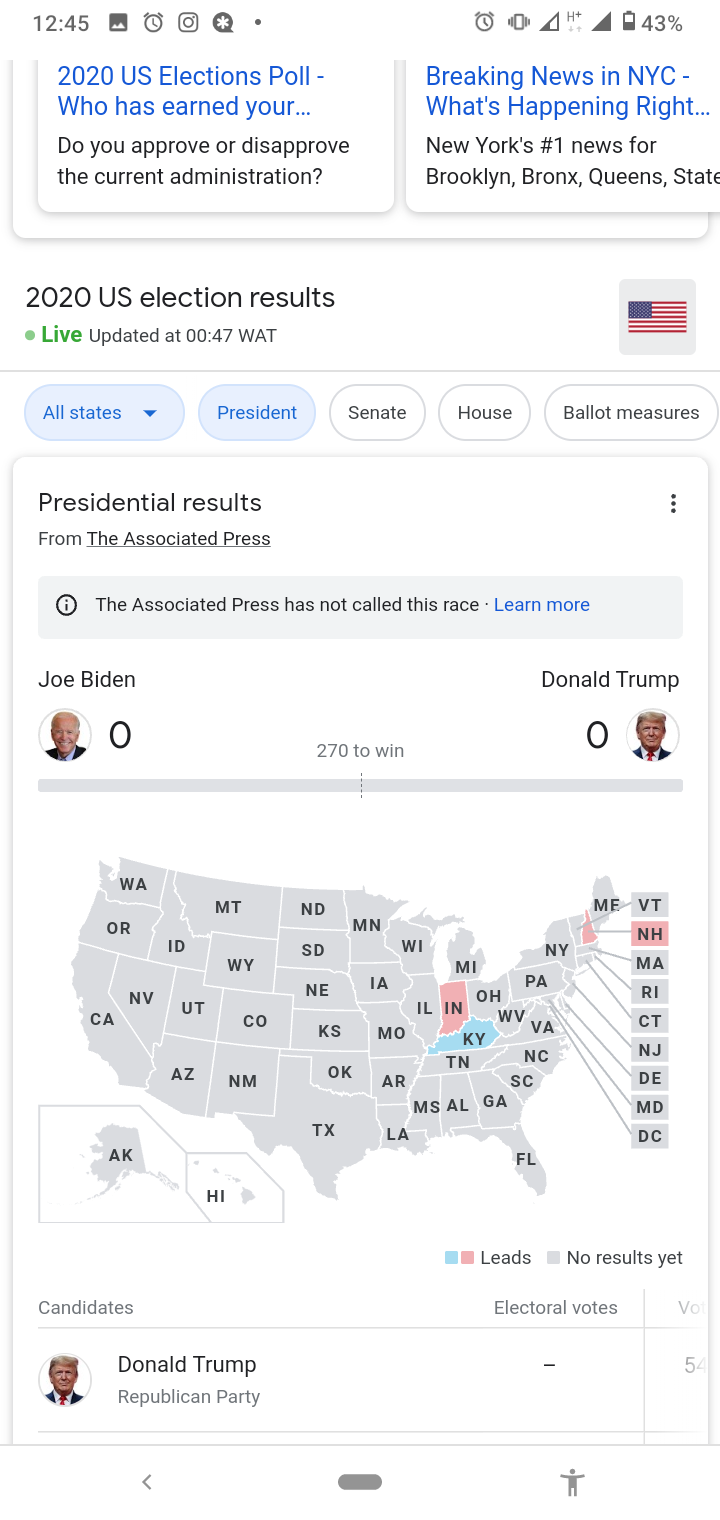This screenshot has width=720, height=1520.
Task: Tap Donald Trump's portrait beside the vote count
Action: 653,735
